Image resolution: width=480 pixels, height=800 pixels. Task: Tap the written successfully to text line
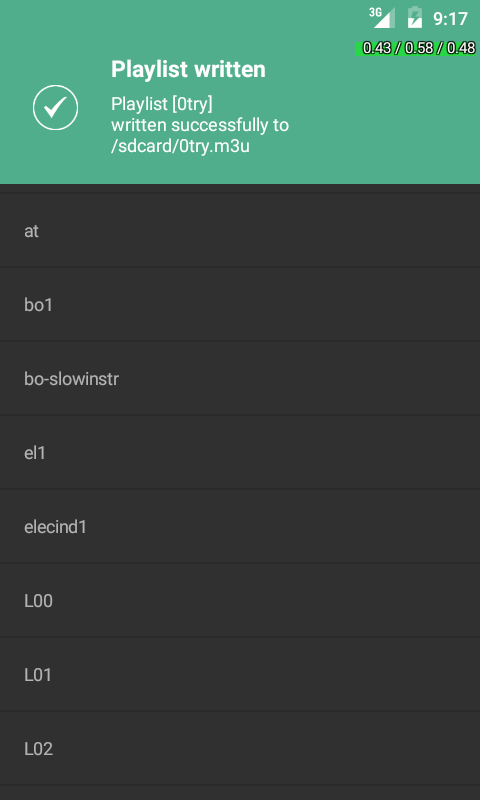tap(200, 126)
